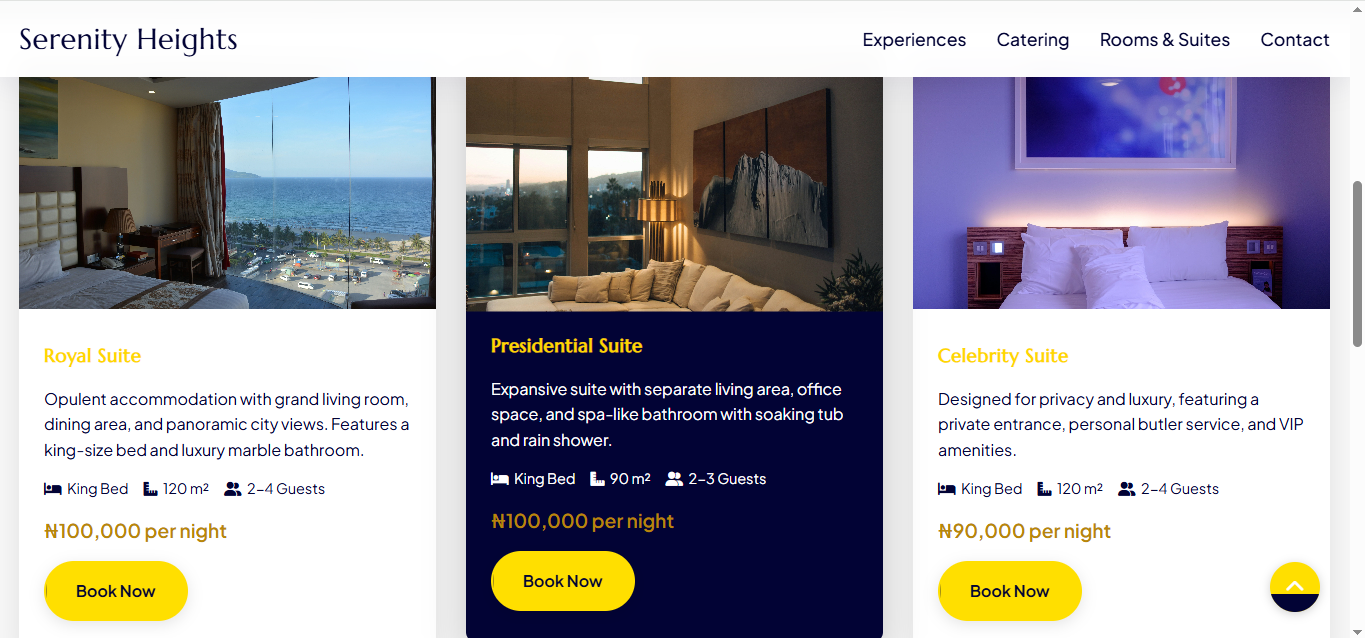Click the guests icon on Royal Suite
Viewport: 1365px width, 638px height.
coord(234,488)
